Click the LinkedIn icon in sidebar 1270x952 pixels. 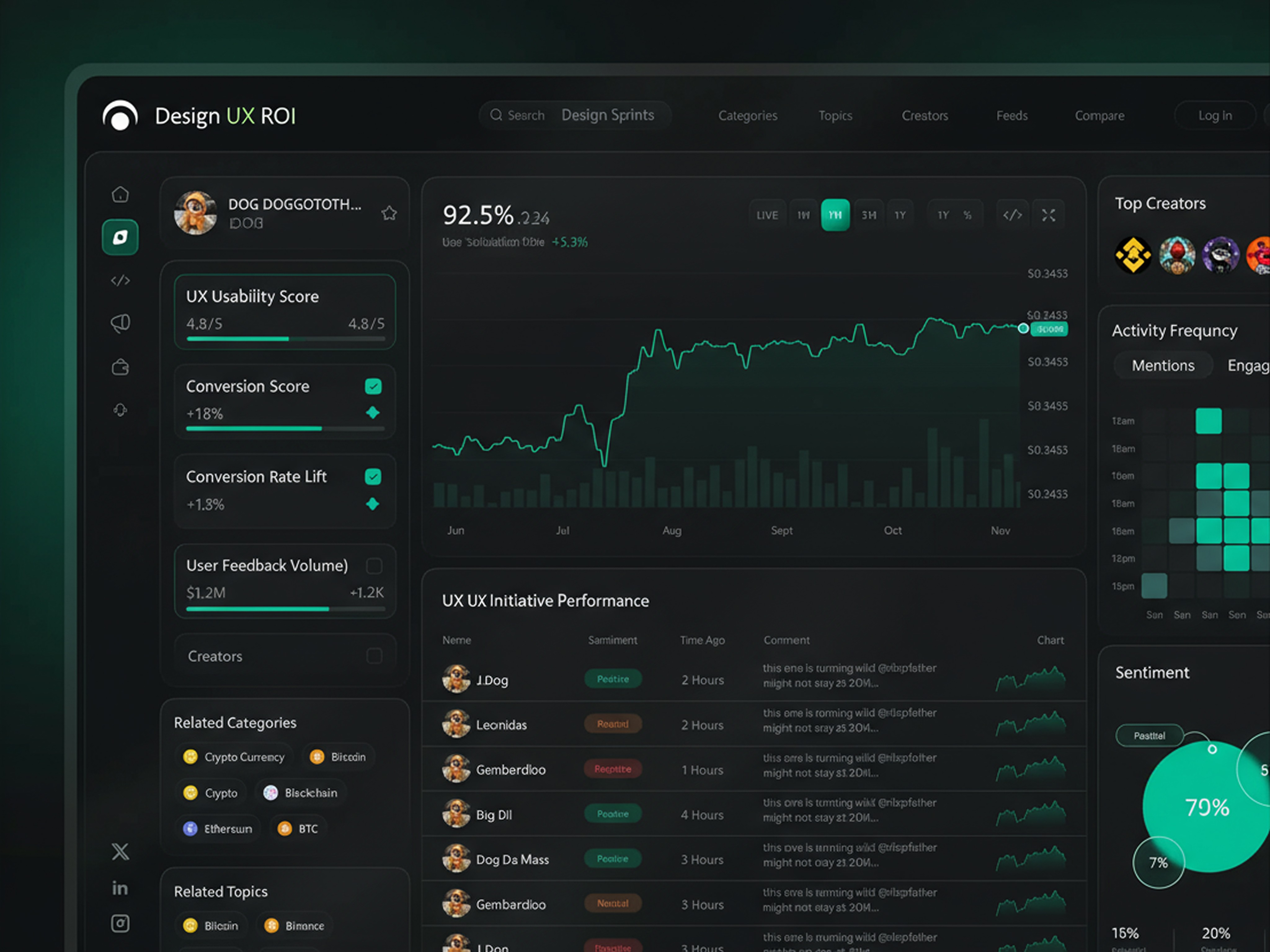[120, 888]
